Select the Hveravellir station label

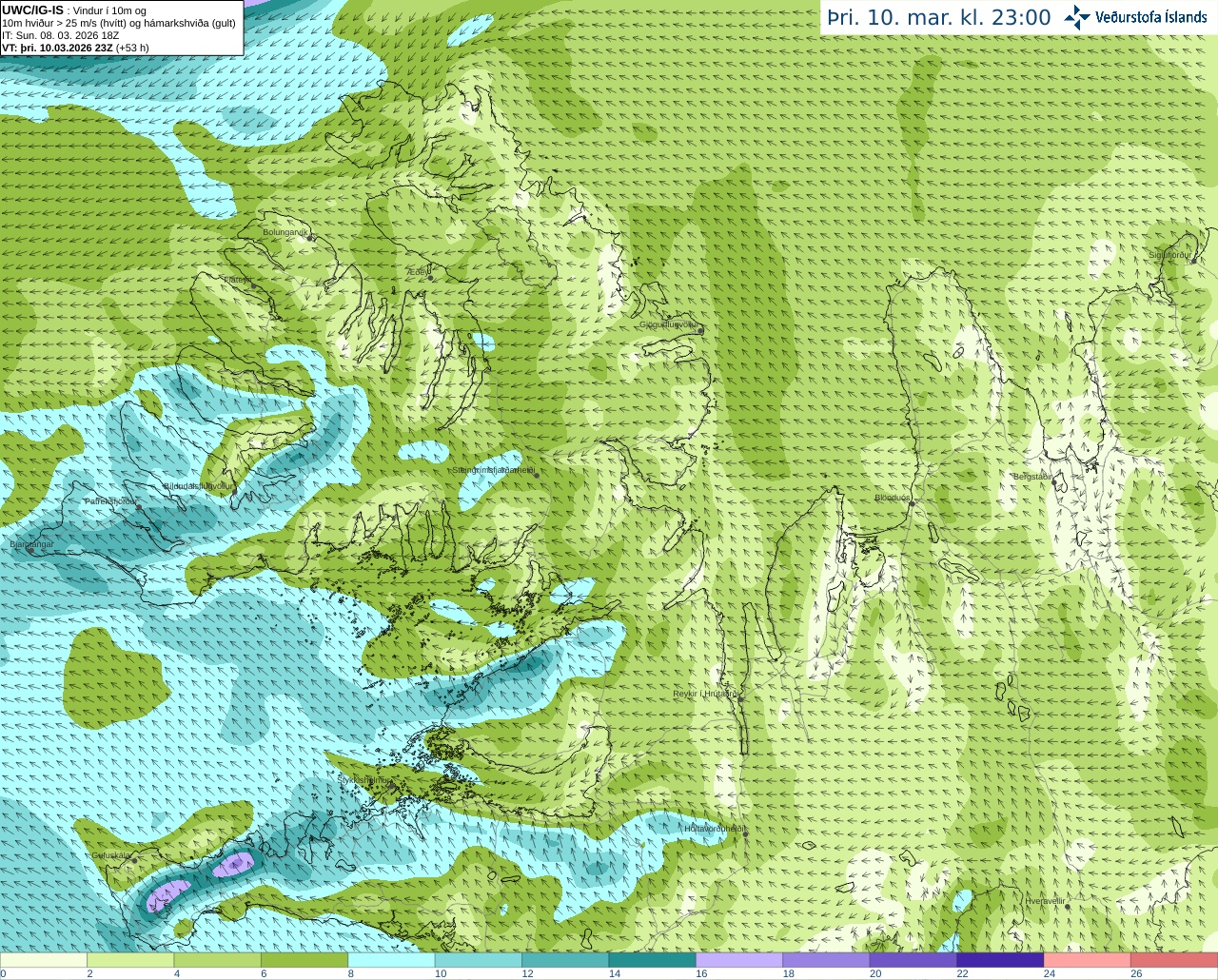(1045, 901)
